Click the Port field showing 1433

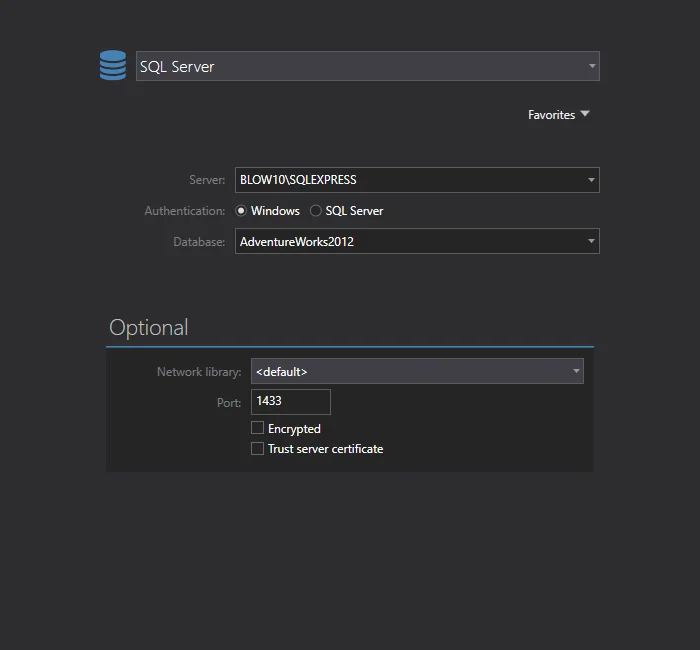pyautogui.click(x=290, y=401)
